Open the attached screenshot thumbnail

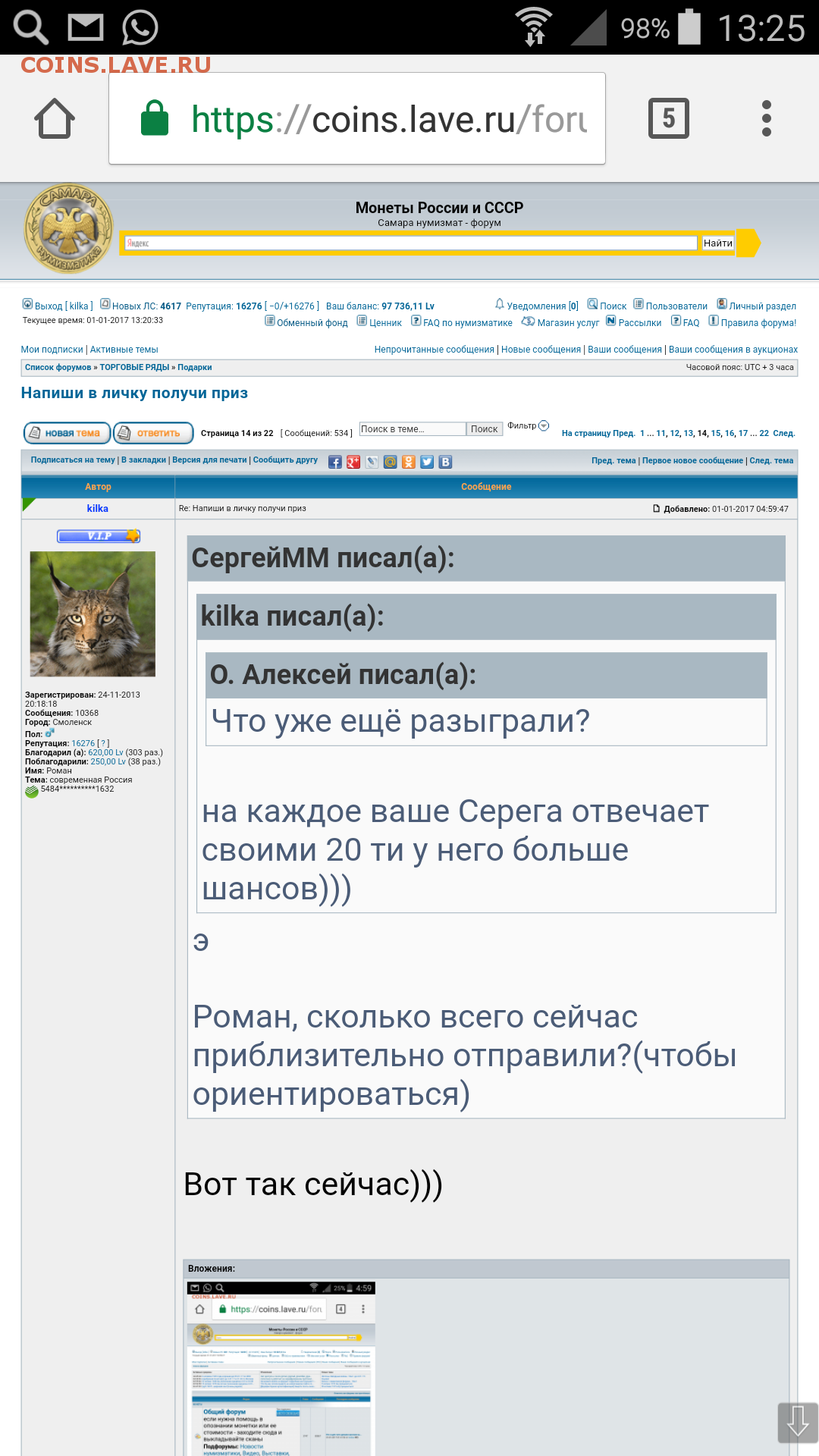point(281,1369)
